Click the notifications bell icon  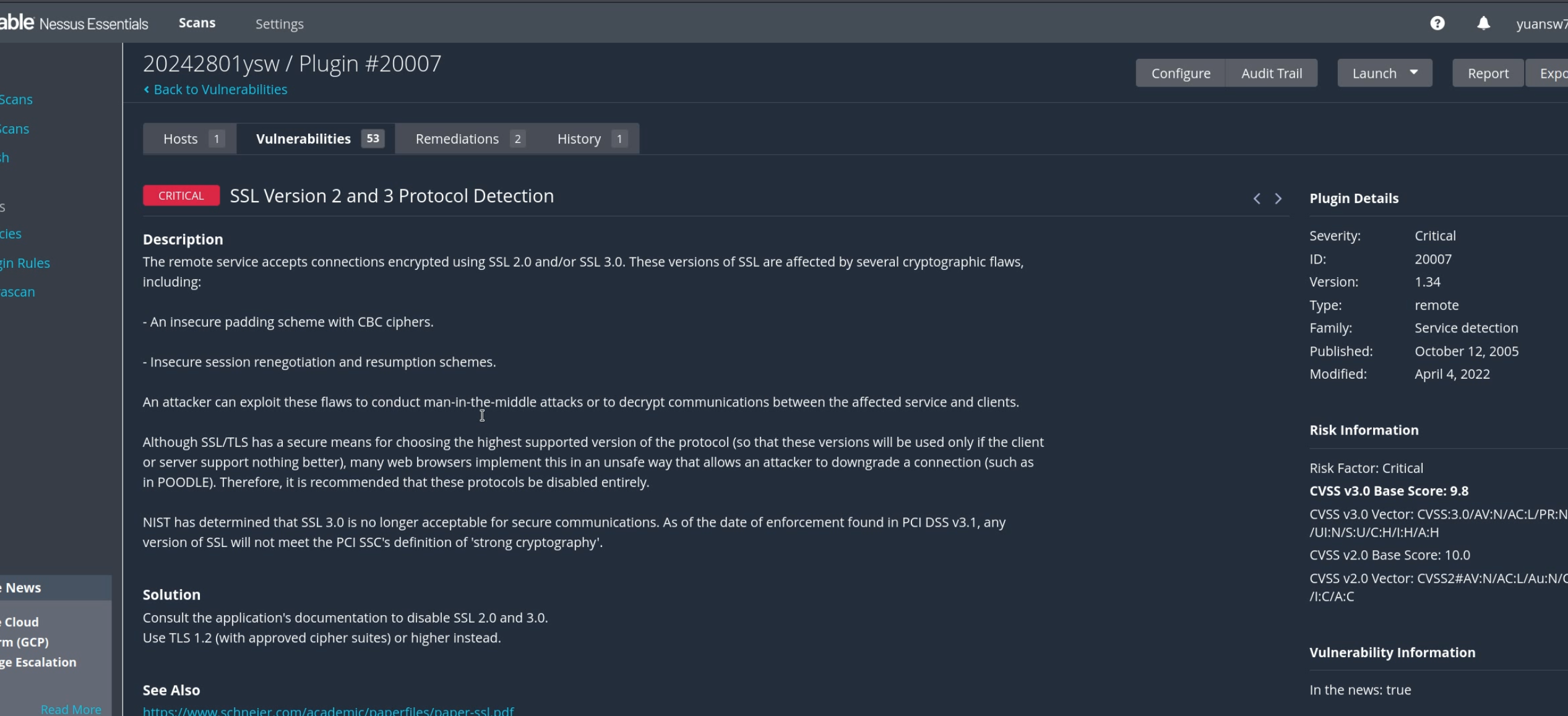point(1483,24)
